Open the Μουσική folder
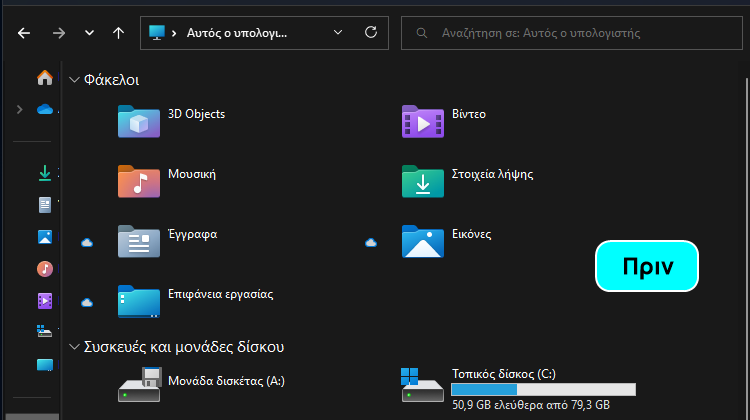Viewport: 750px width, 420px height. click(x=167, y=181)
